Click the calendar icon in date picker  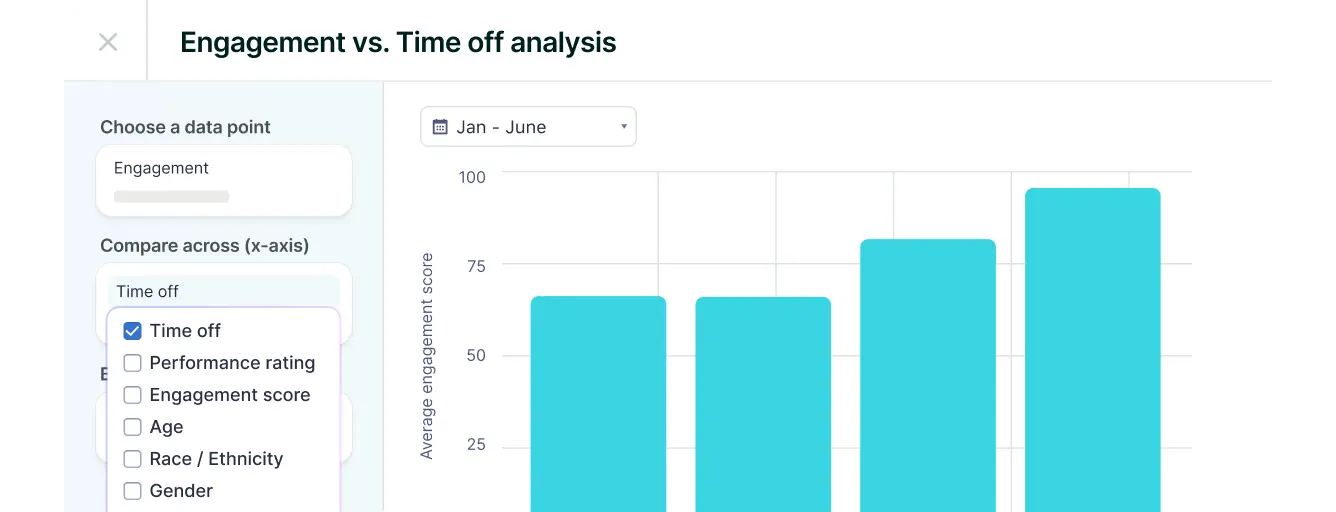(x=440, y=127)
